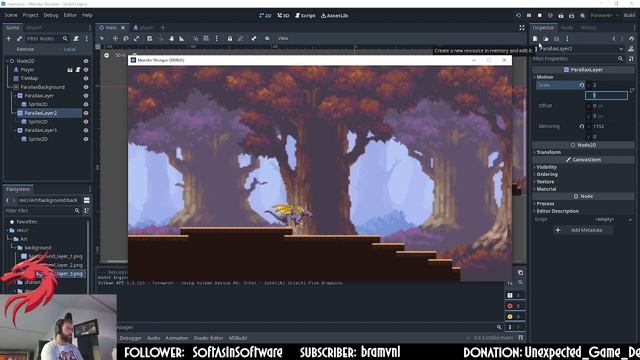Toggle visibility of ParallaxLayer3 node
640x360 pixels.
86,130
